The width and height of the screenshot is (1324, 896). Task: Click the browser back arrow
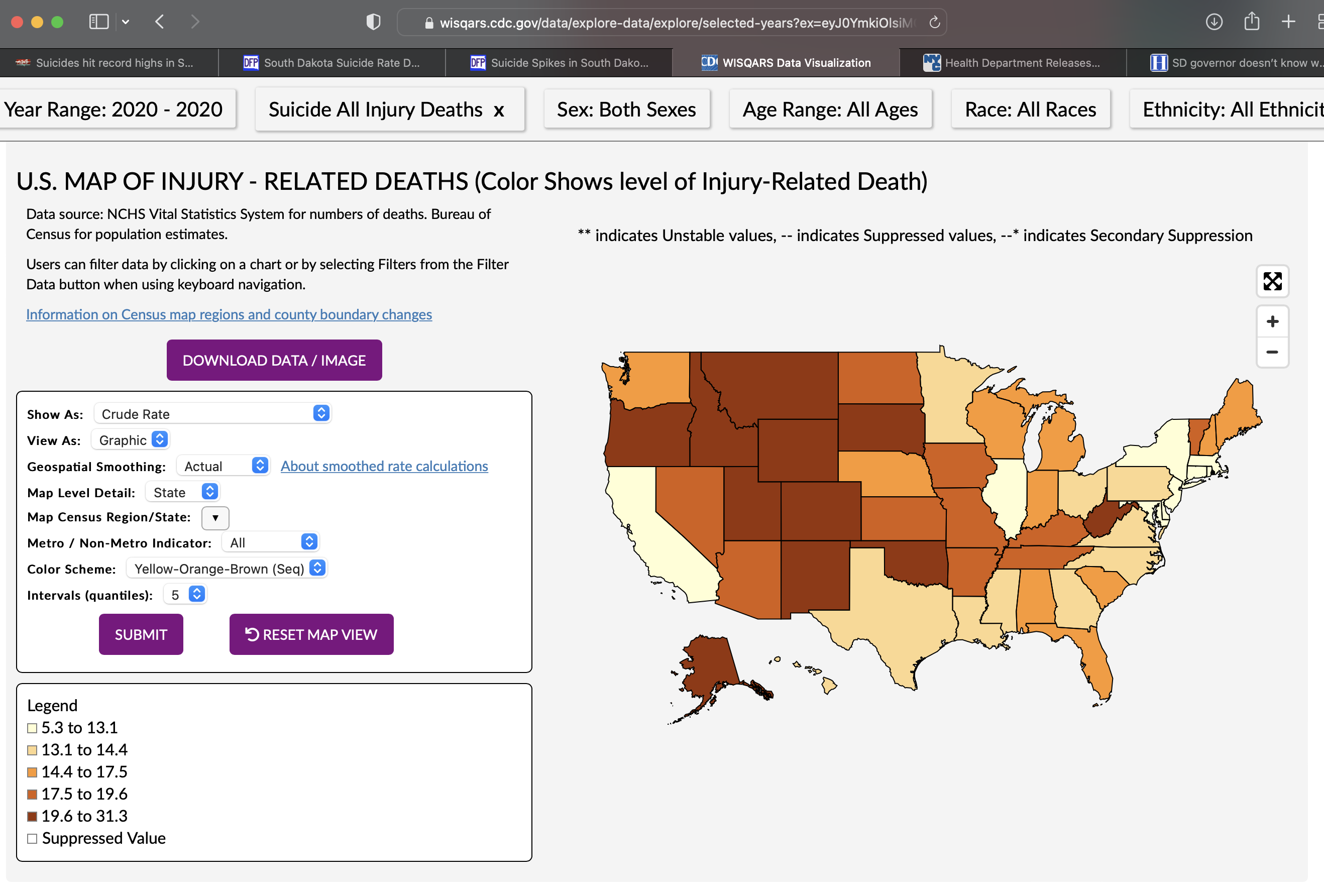coord(160,22)
